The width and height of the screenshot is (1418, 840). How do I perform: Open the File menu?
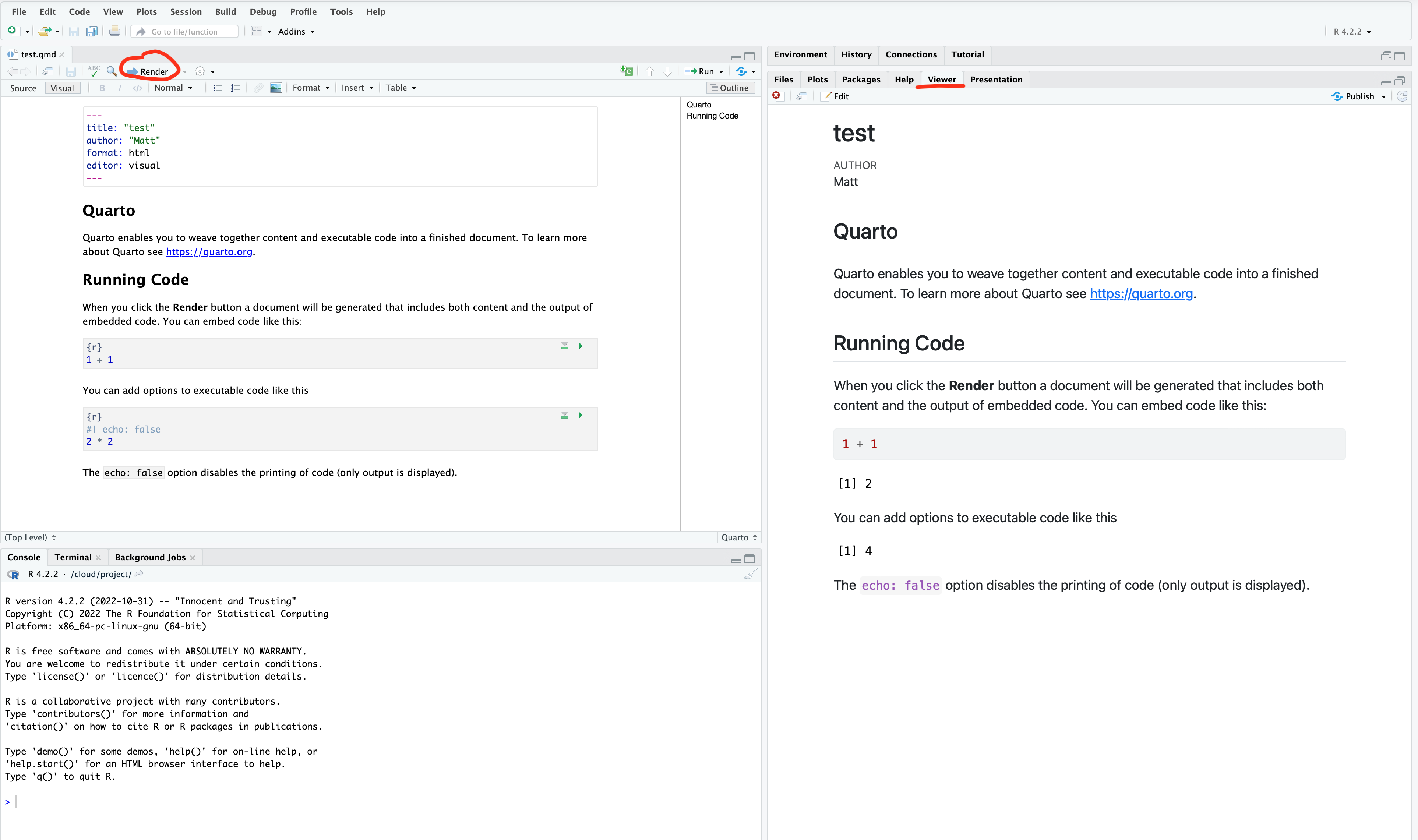(x=19, y=11)
